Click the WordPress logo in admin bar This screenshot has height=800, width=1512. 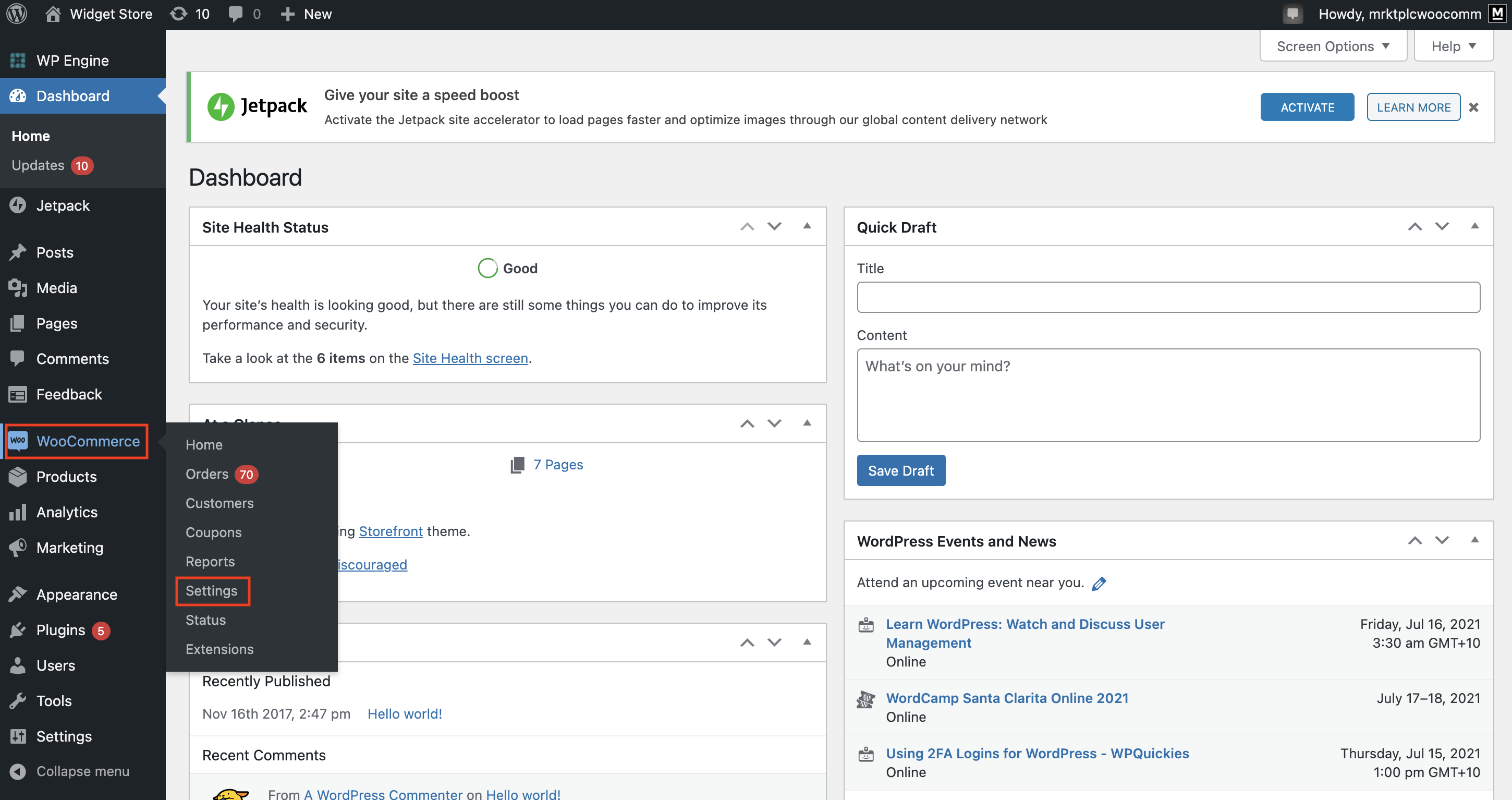click(x=17, y=14)
